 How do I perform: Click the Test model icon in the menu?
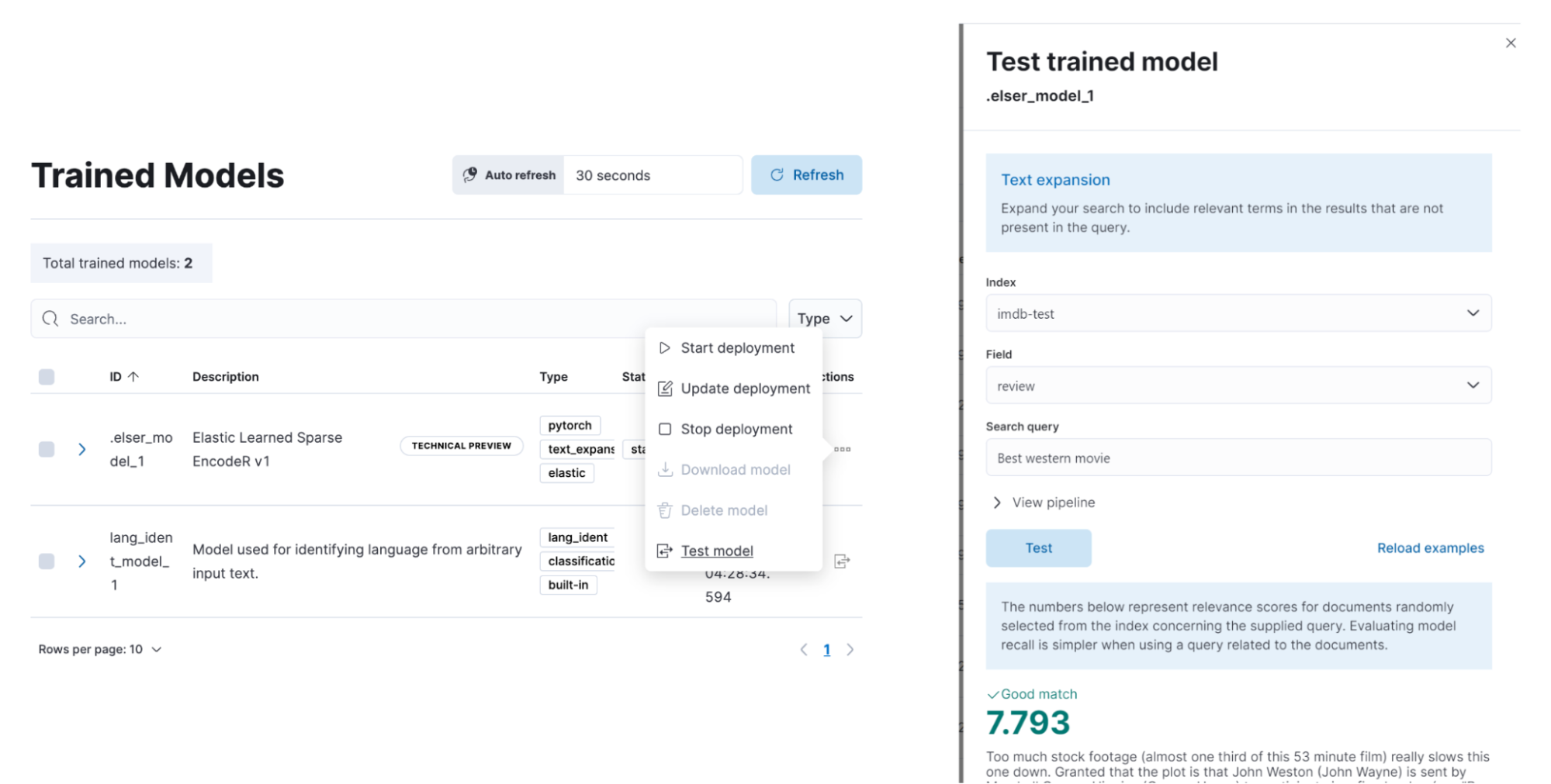pos(665,551)
